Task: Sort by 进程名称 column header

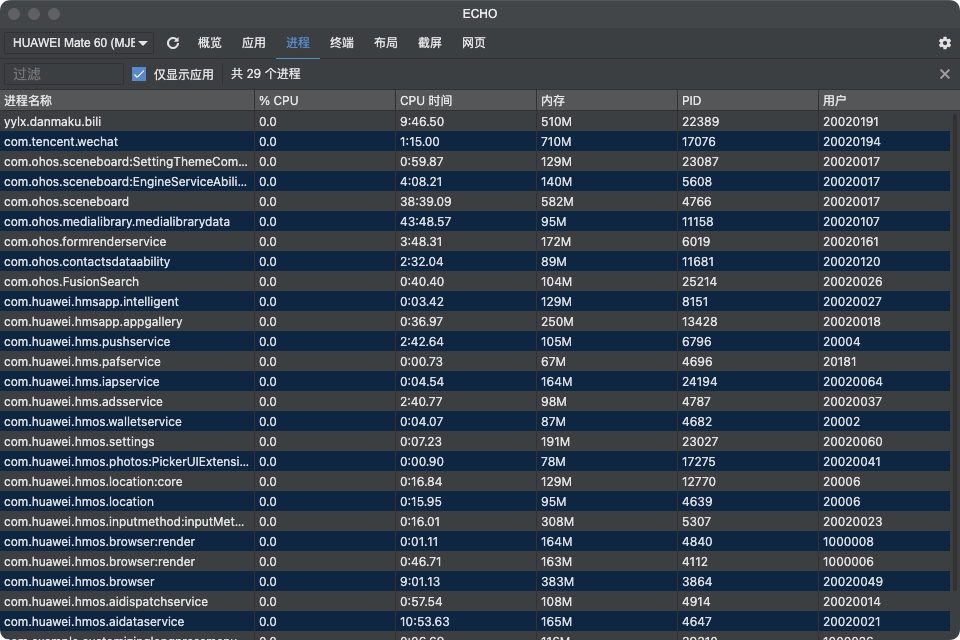Action: point(127,101)
